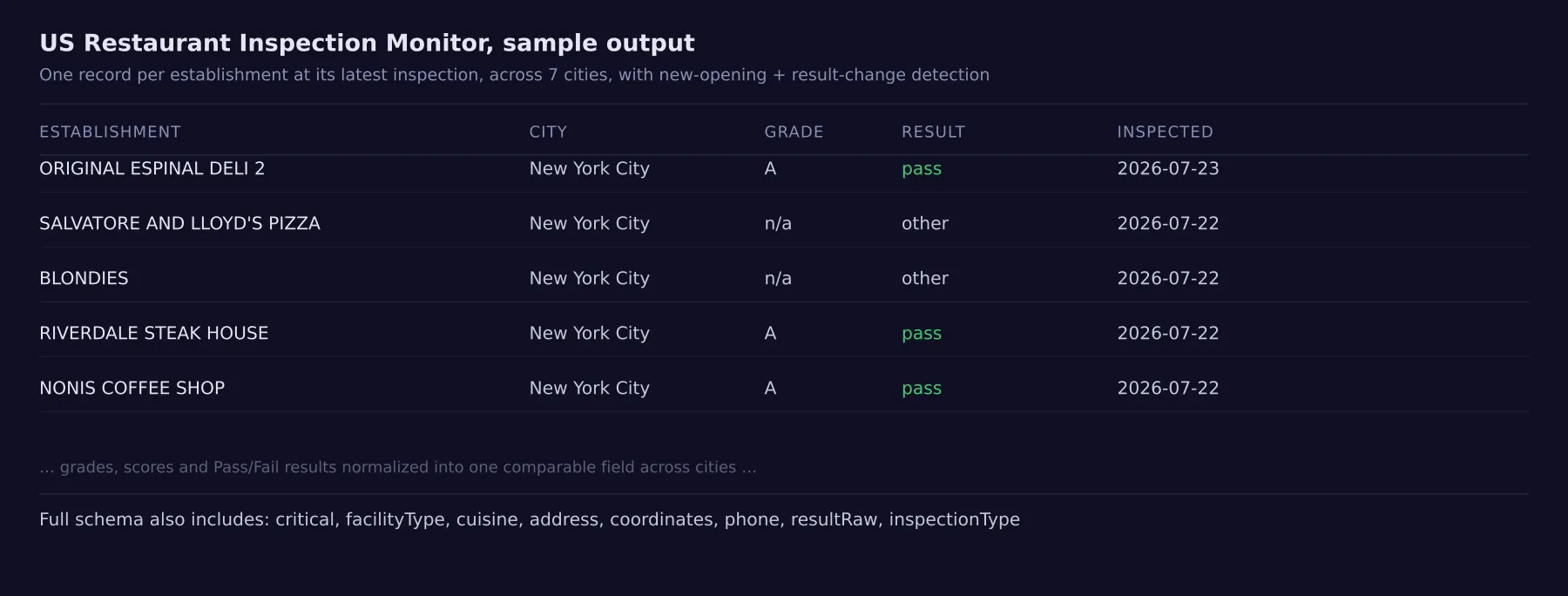This screenshot has width=1568, height=596.
Task: Select NONIS COFFEE SHOP establishment name
Action: click(132, 388)
